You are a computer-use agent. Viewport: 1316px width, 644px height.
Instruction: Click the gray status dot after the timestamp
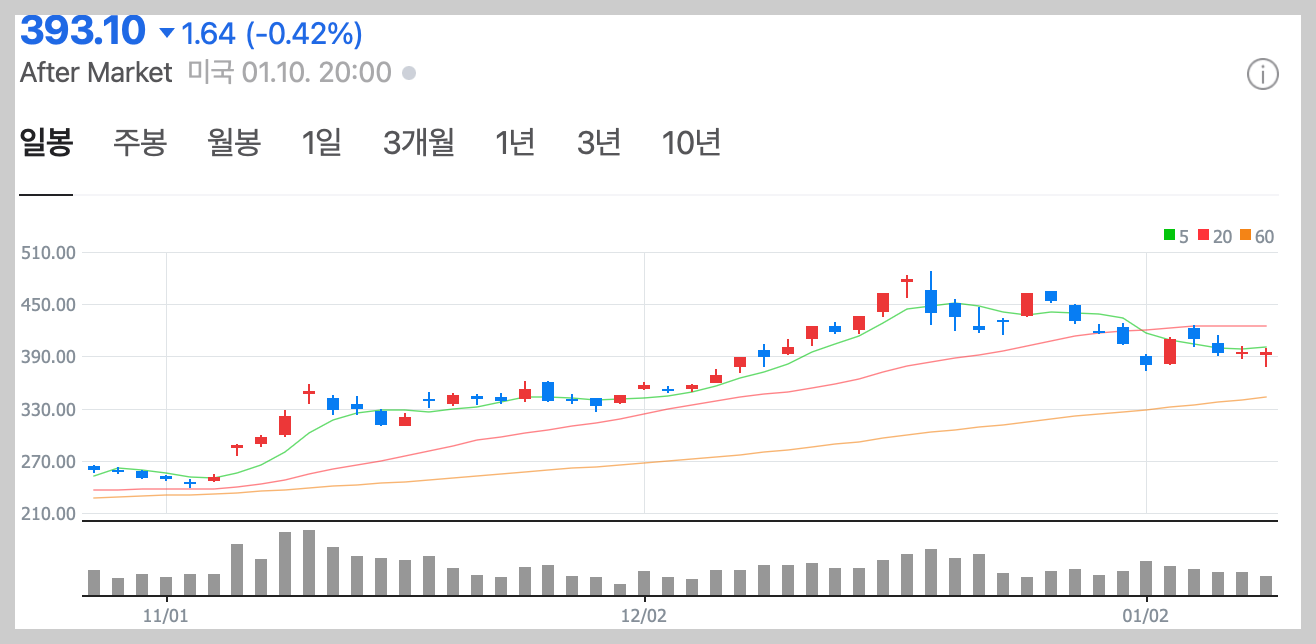pyautogui.click(x=408, y=73)
